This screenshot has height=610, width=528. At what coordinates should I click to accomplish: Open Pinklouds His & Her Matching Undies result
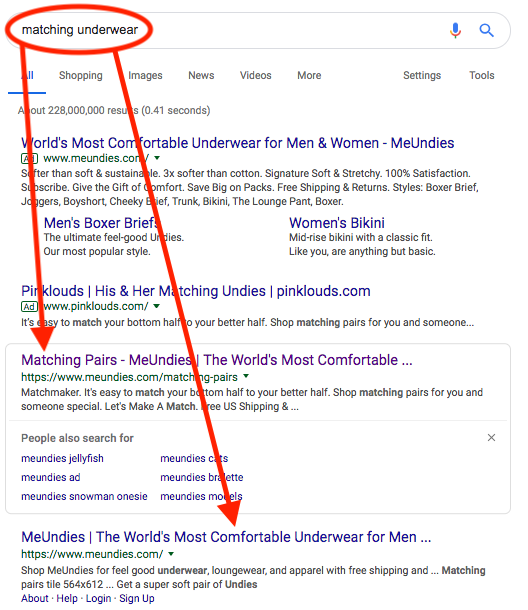coord(196,291)
